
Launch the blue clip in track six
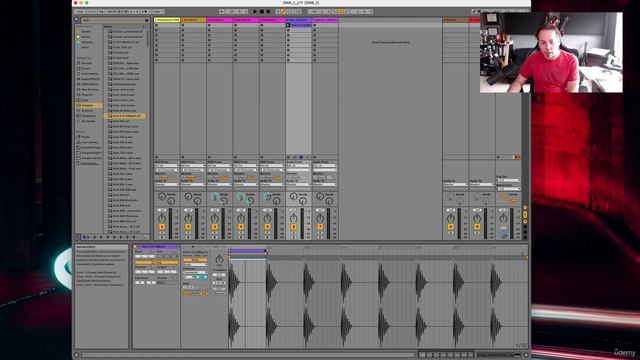pyautogui.click(x=288, y=25)
